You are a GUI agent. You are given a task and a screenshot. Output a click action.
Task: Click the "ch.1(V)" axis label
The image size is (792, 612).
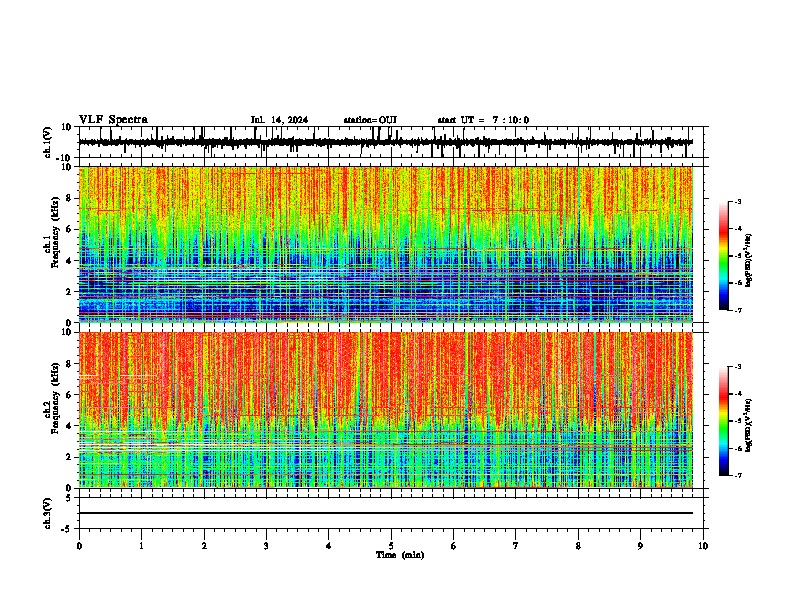48,142
